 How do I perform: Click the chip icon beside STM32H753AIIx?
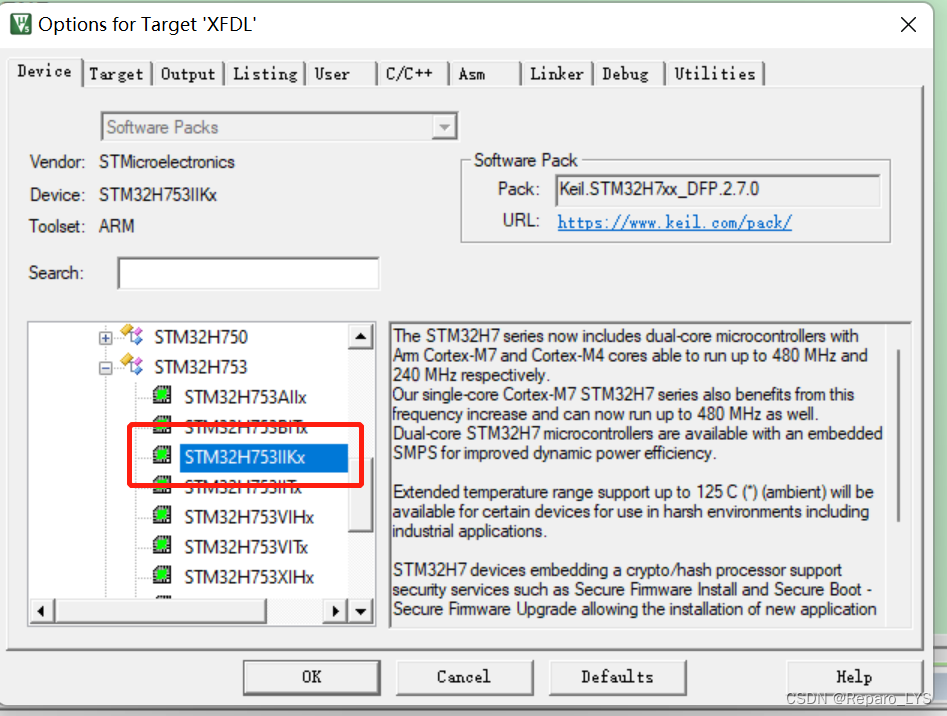tap(162, 395)
